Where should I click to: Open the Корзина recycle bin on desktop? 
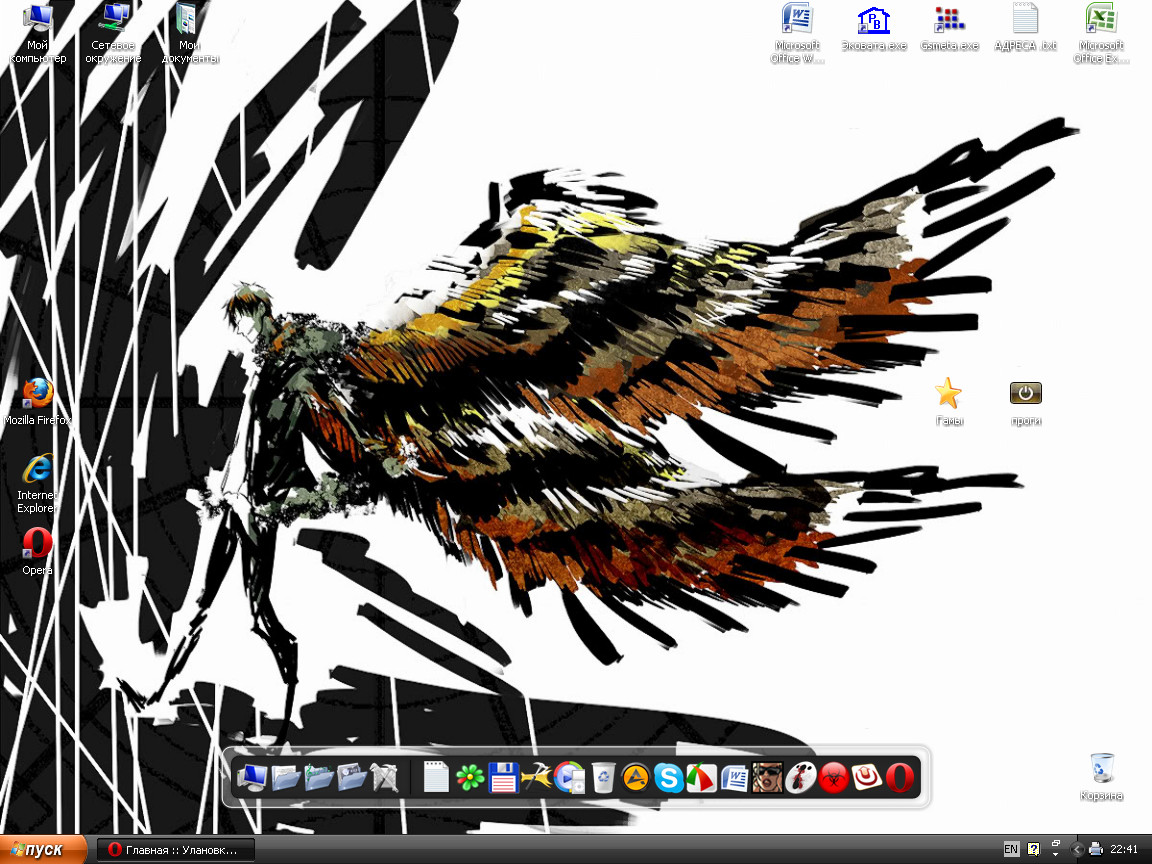(1102, 769)
